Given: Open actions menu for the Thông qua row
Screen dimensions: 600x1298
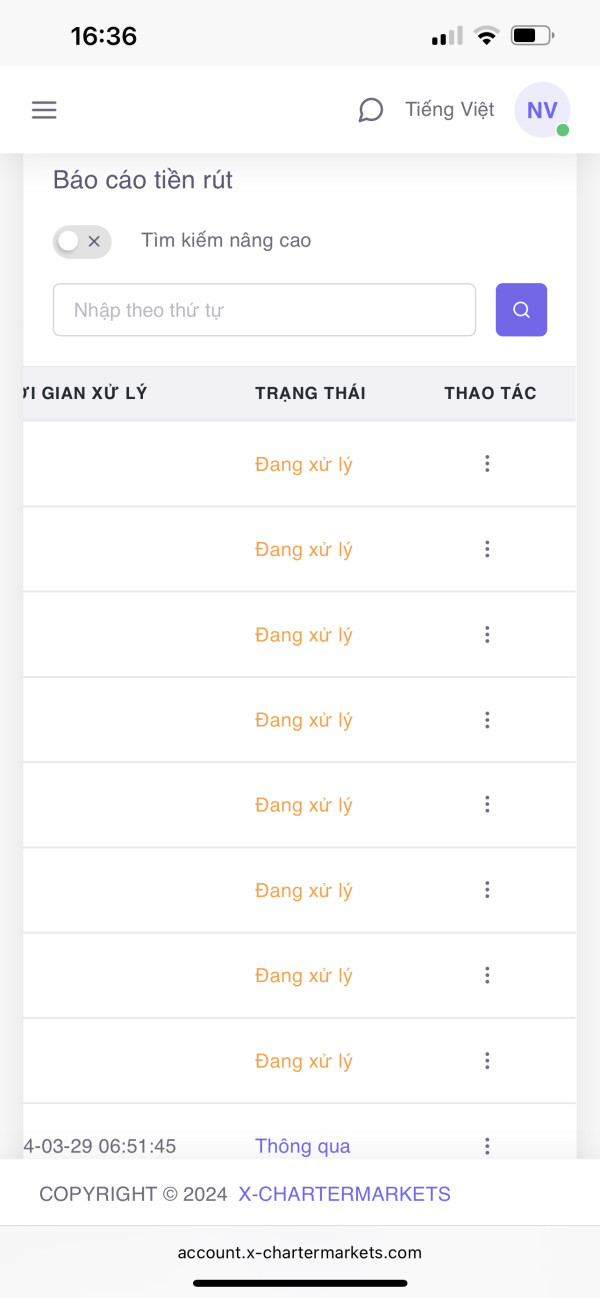Looking at the screenshot, I should pos(487,1146).
